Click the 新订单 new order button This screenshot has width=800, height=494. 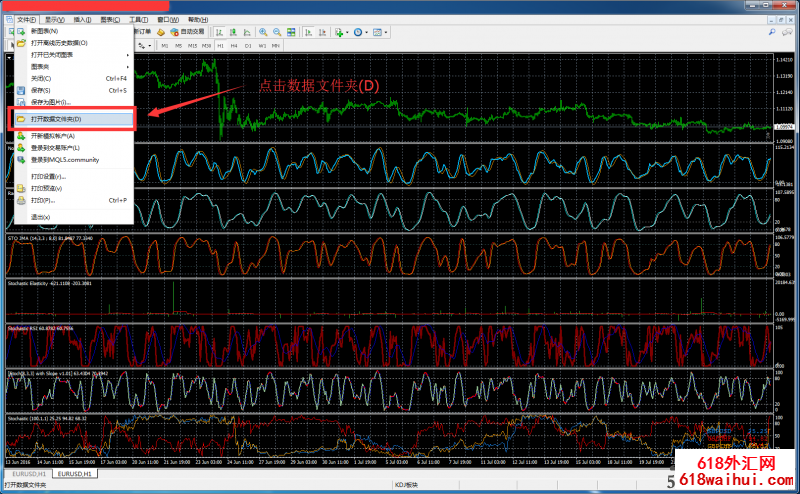tap(143, 32)
